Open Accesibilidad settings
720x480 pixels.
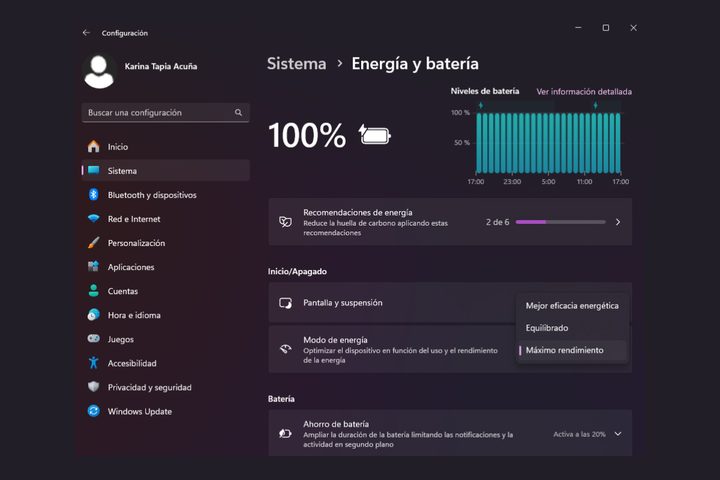(132, 363)
